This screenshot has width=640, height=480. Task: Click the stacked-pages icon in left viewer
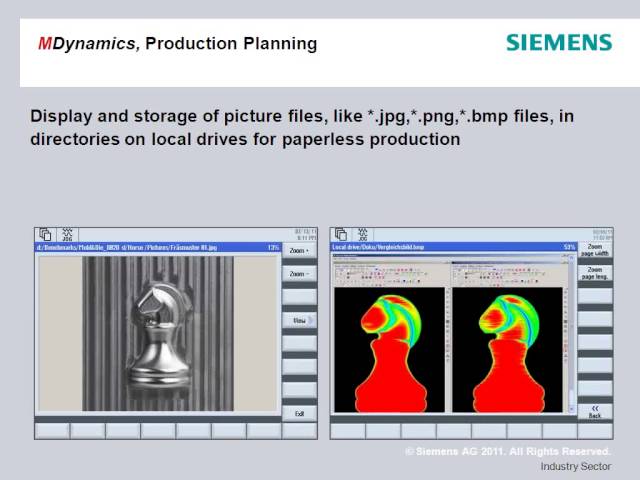pos(45,235)
